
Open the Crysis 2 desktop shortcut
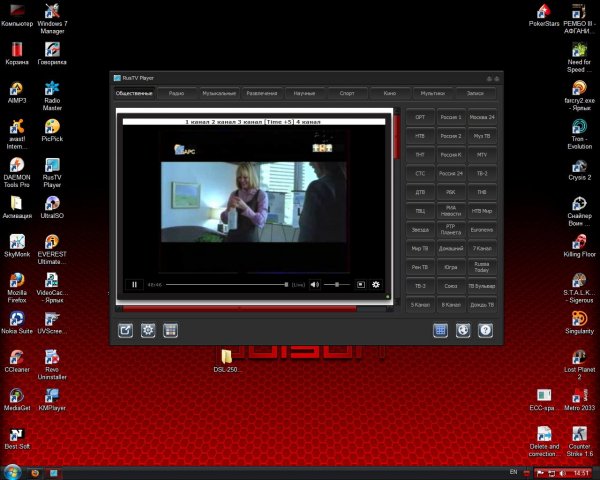point(579,170)
